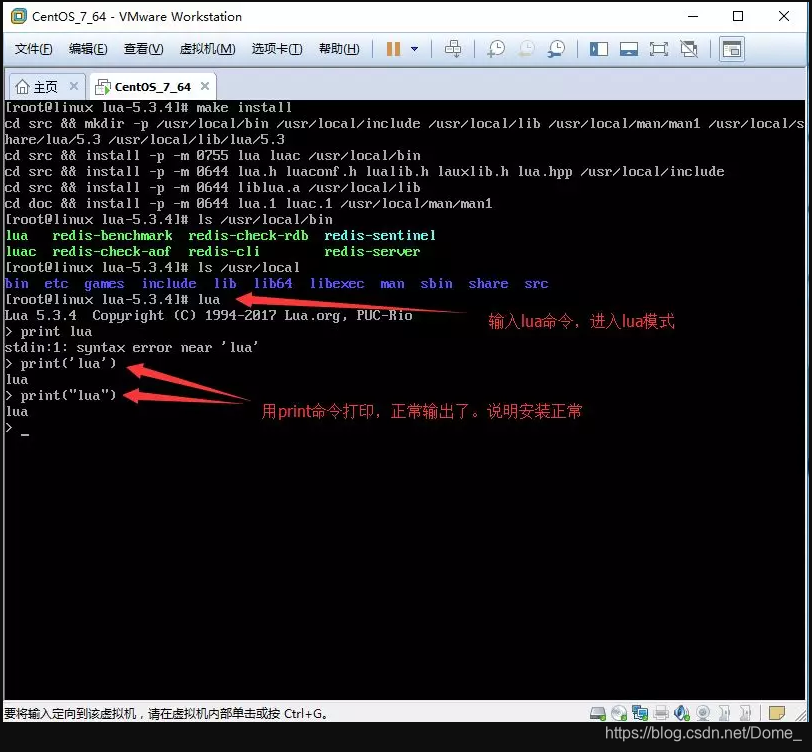Click the hard disk status icon
The width and height of the screenshot is (812, 752).
[598, 714]
